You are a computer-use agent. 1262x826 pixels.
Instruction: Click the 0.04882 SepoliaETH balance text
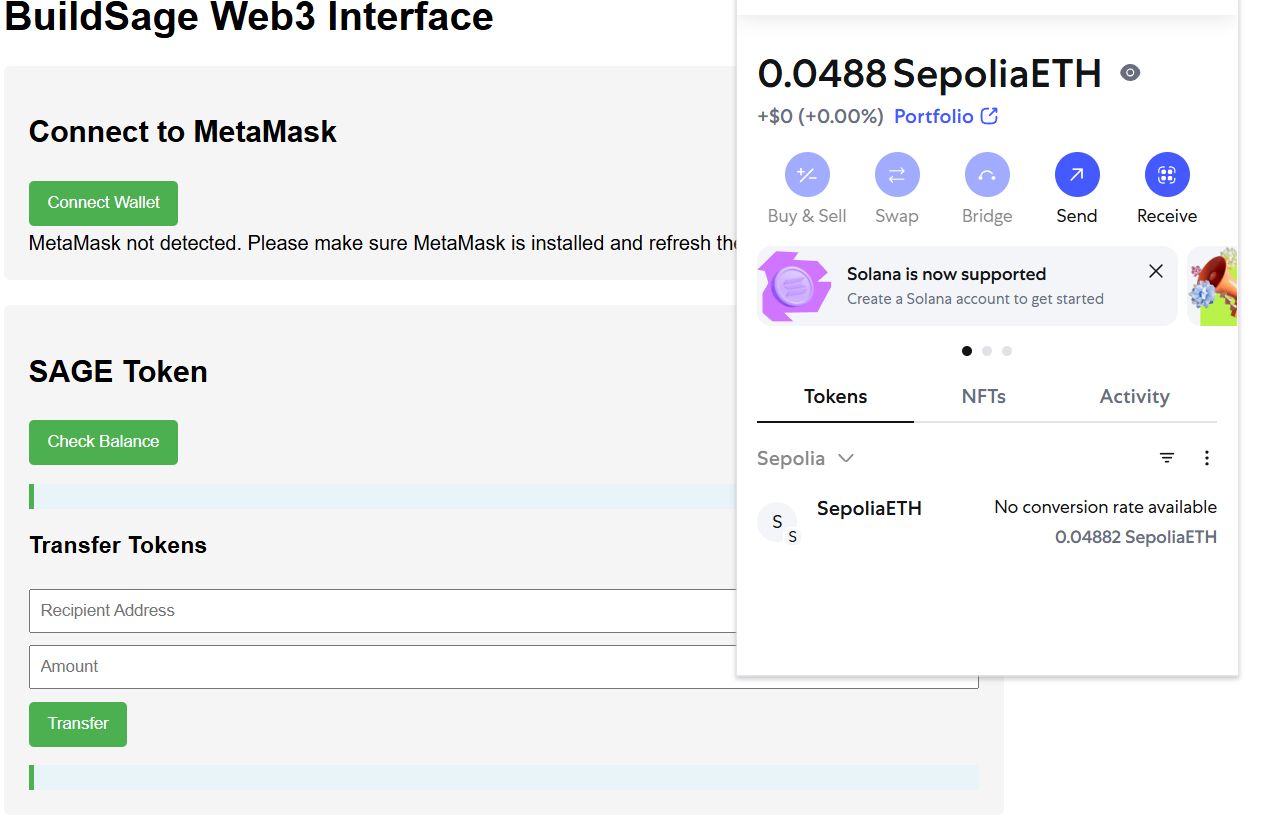click(1136, 537)
